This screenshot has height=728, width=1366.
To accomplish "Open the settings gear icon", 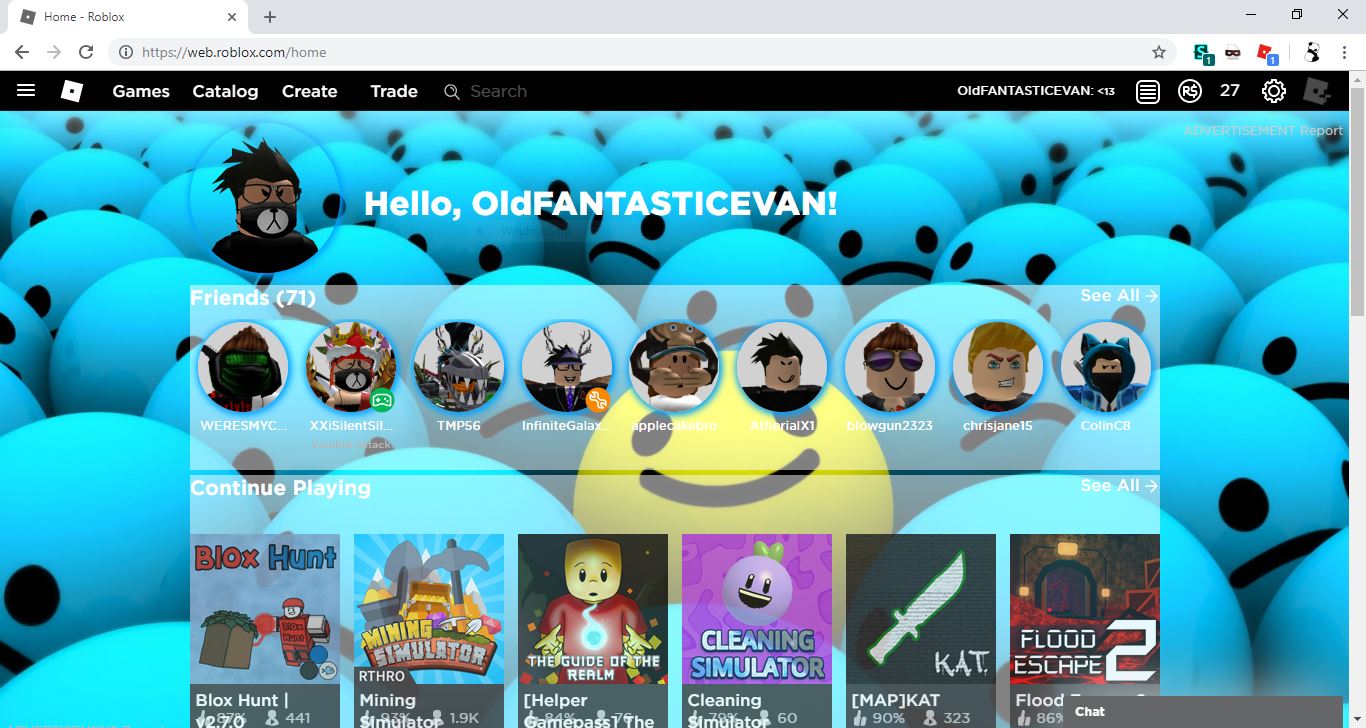I will click(x=1273, y=91).
